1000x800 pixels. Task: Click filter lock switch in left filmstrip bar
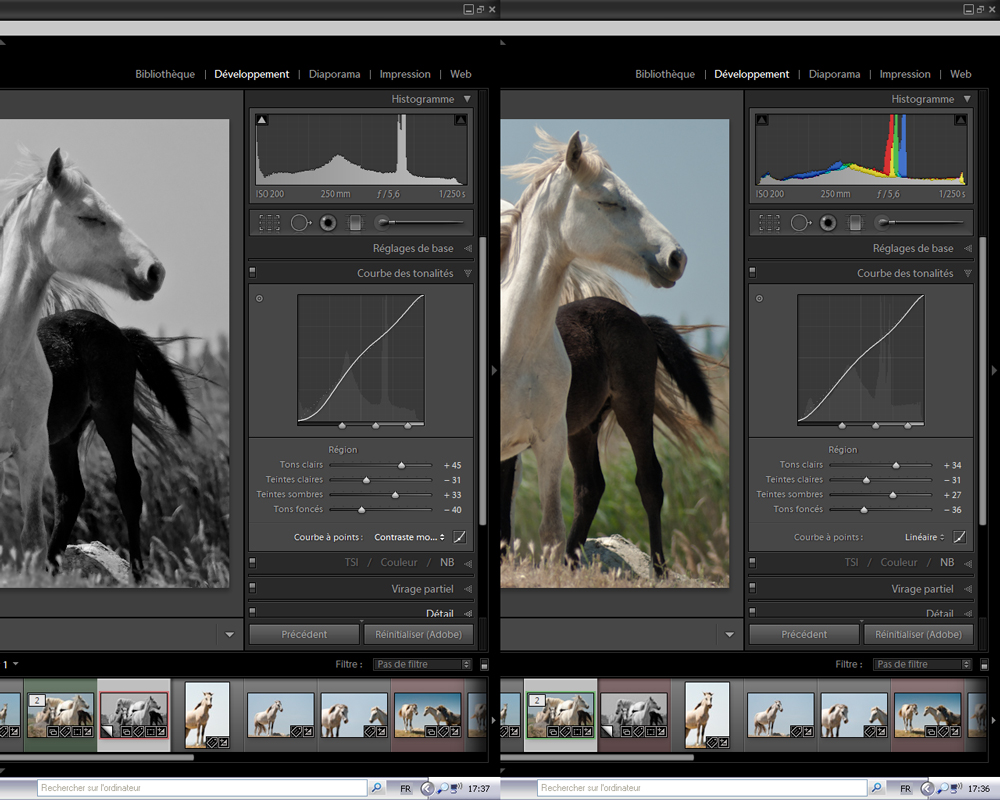(484, 665)
